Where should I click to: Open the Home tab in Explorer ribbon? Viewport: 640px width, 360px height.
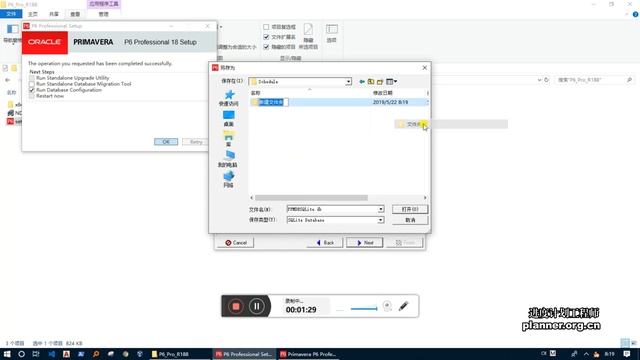click(33, 14)
